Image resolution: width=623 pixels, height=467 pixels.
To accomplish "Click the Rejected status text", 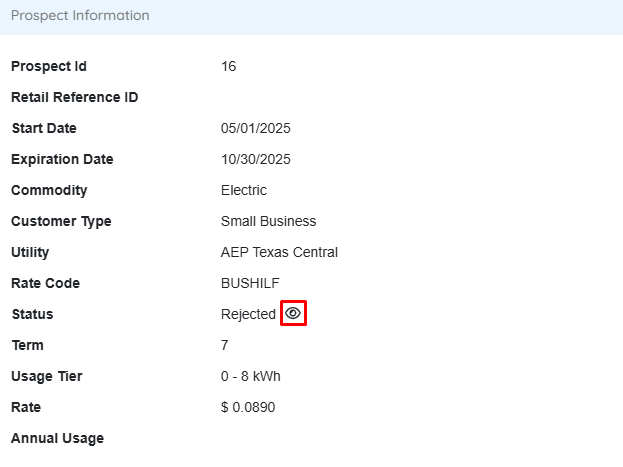I will pyautogui.click(x=248, y=315).
